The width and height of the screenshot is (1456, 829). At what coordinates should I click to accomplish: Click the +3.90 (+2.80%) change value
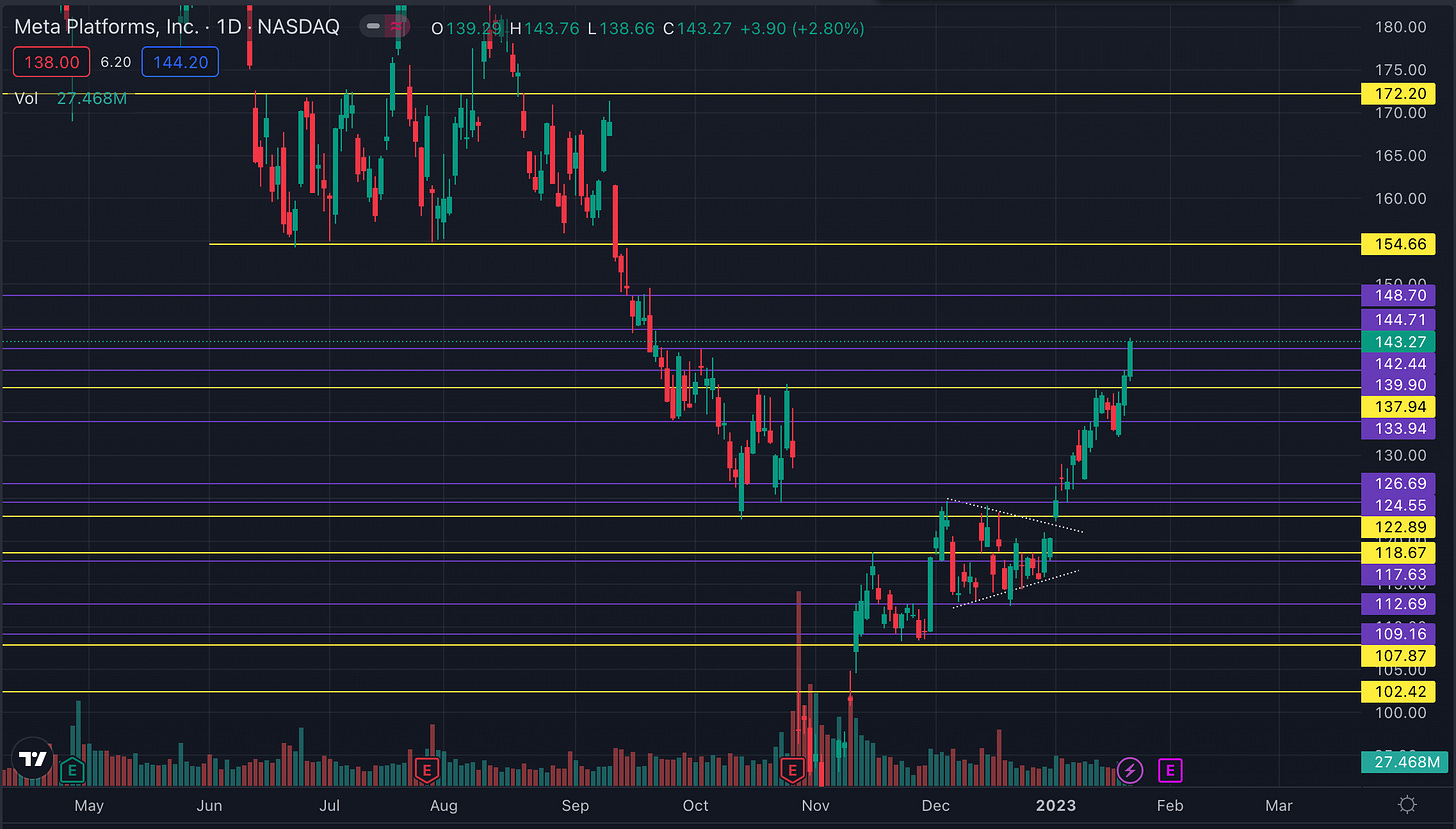(x=802, y=29)
